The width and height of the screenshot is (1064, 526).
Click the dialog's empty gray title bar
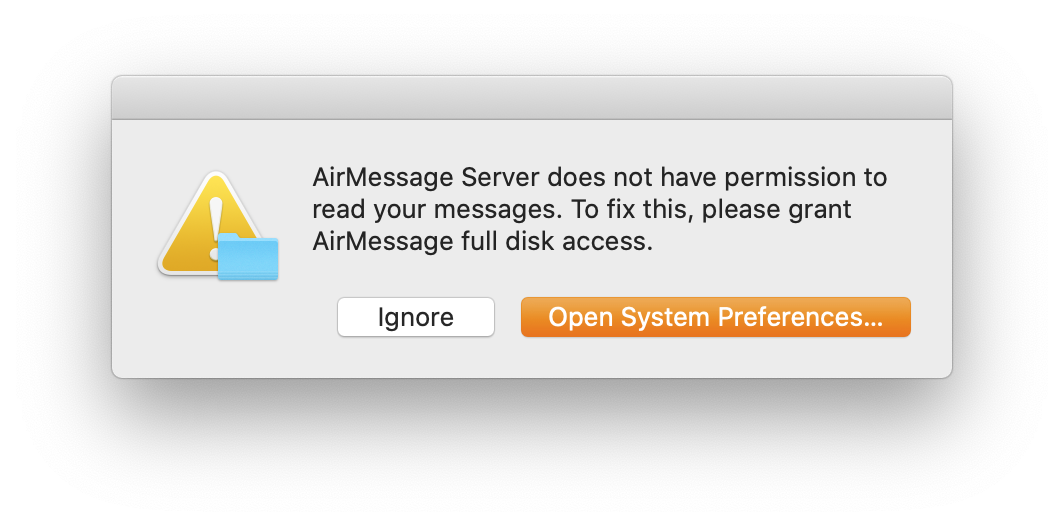coord(532,98)
